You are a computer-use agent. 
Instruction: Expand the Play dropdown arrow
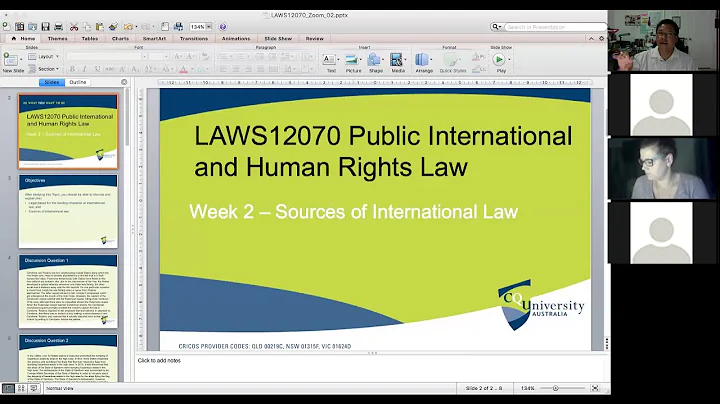tap(509, 59)
